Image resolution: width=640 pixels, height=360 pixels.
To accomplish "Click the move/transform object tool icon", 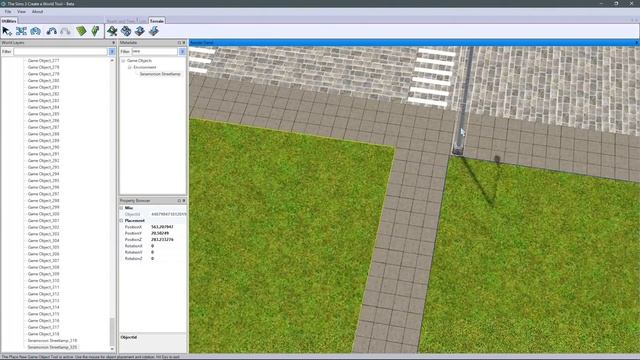I will click(21, 31).
